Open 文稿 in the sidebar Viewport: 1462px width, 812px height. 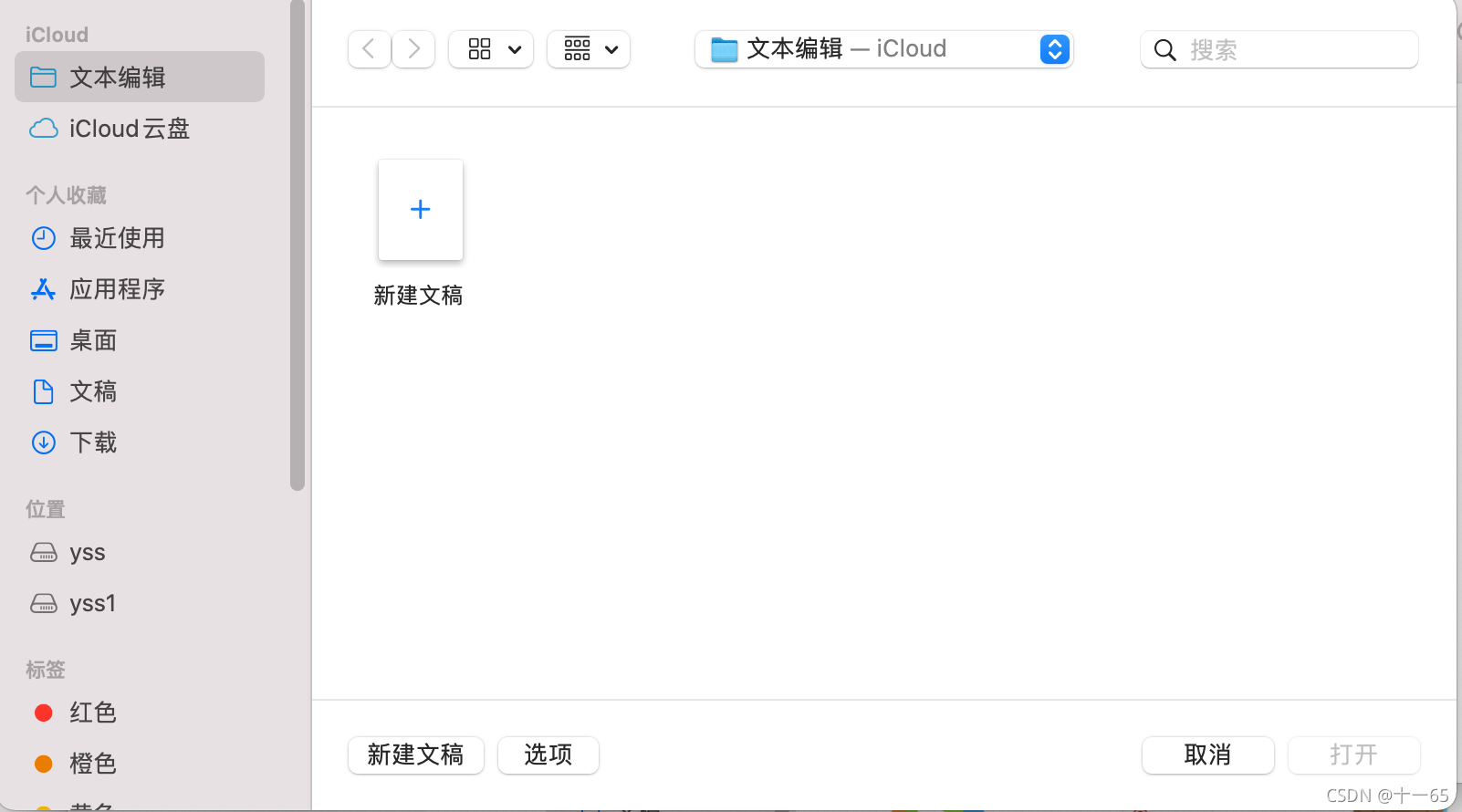pos(140,391)
